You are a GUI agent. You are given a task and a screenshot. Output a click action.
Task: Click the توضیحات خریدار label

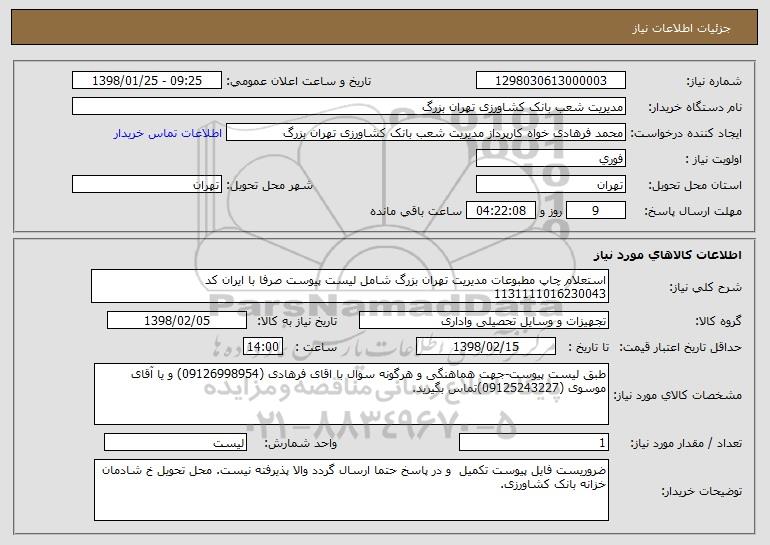701,491
